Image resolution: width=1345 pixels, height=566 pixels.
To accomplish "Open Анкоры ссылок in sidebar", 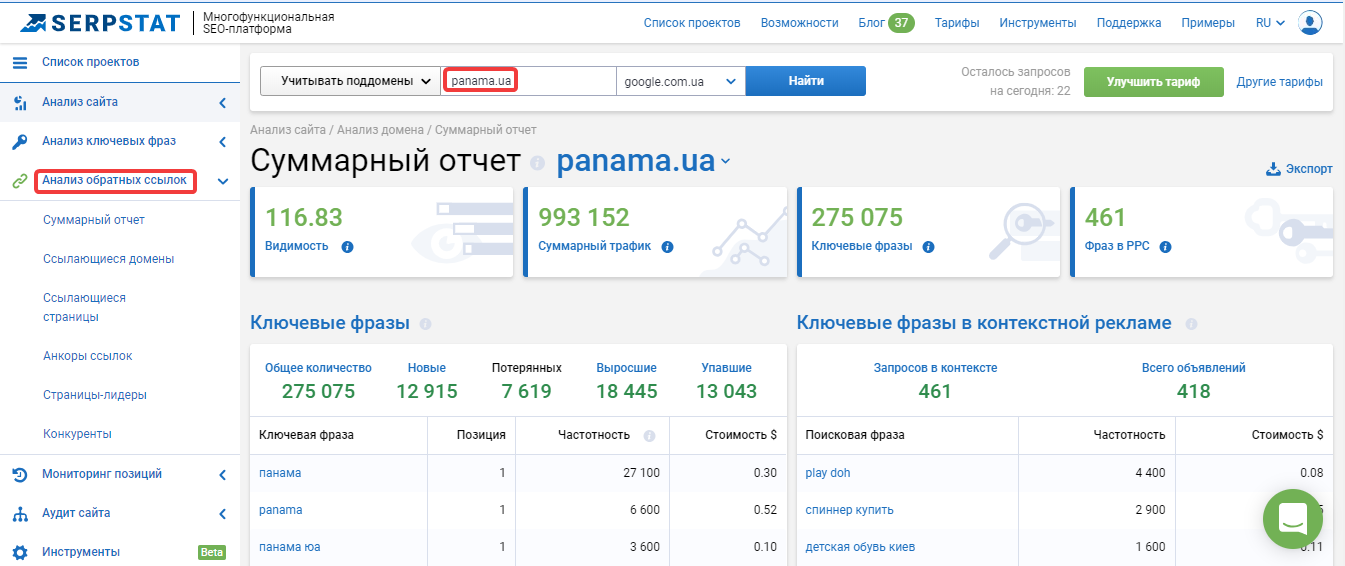I will [88, 356].
